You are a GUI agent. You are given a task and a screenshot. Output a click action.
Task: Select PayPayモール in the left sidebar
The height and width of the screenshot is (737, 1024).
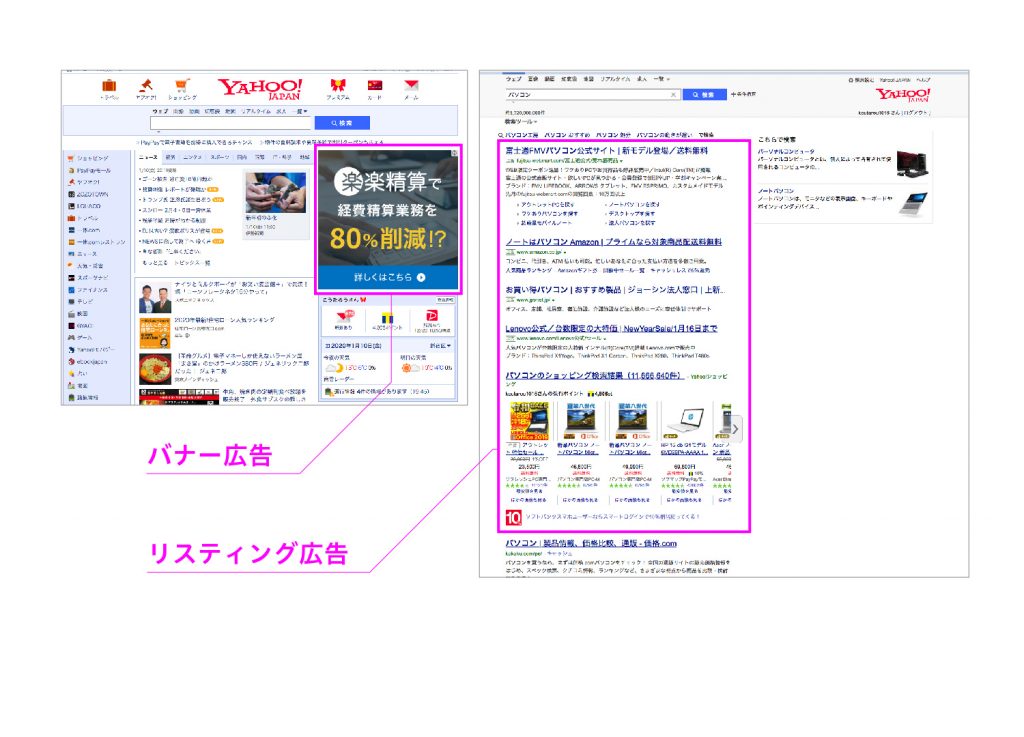click(x=89, y=170)
